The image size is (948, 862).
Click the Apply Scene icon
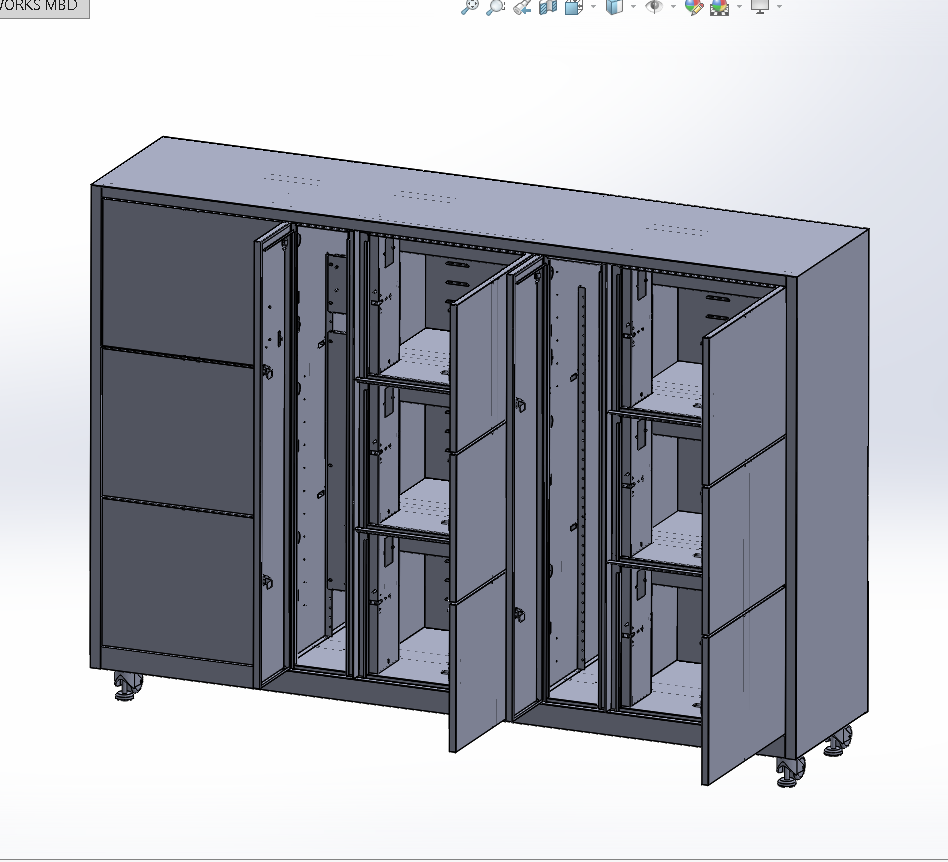coord(719,6)
